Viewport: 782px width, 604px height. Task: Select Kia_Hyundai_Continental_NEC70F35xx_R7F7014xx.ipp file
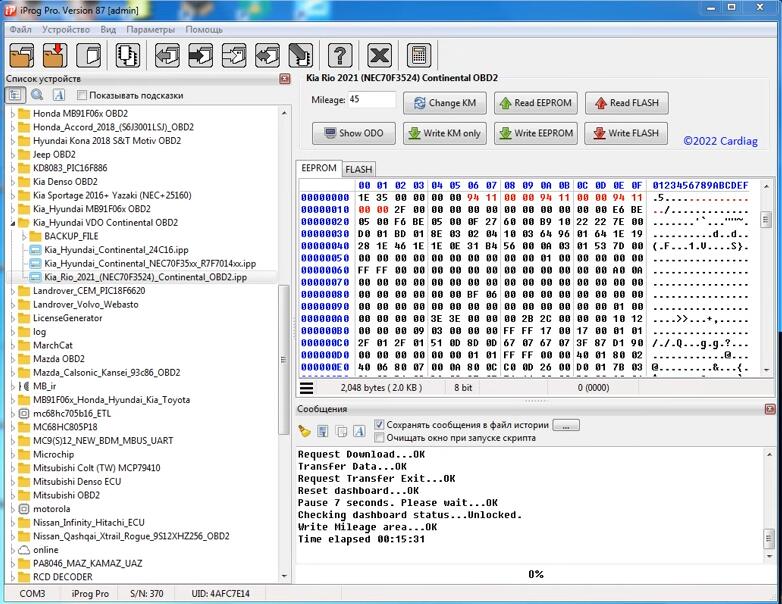[x=150, y=263]
